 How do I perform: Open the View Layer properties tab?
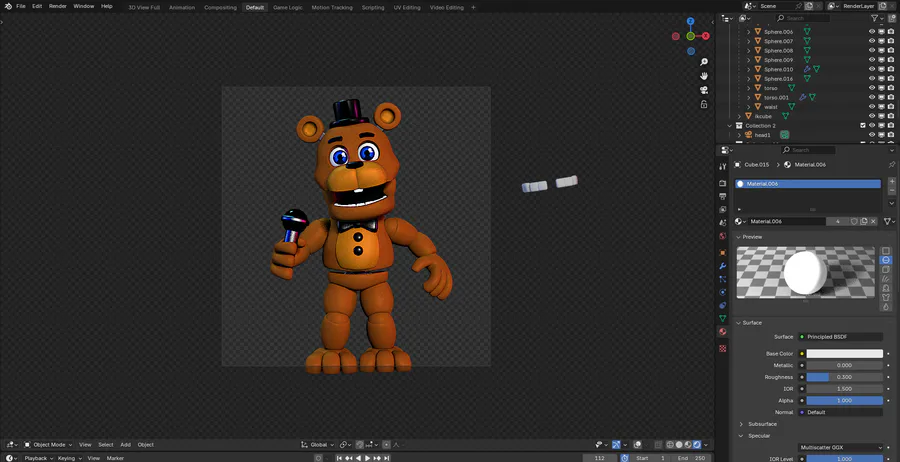(723, 209)
